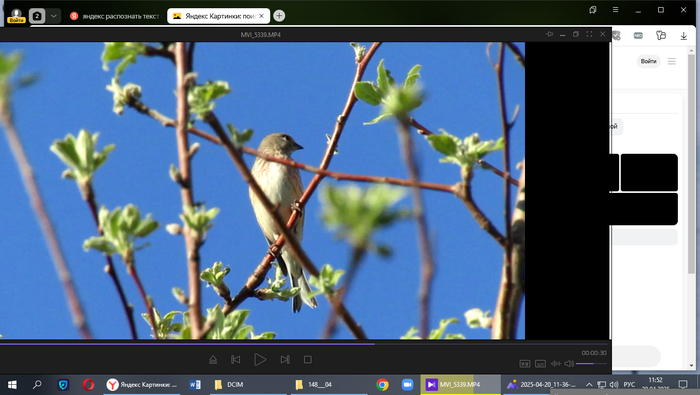Expand the tab group dropdown chevron

point(54,16)
